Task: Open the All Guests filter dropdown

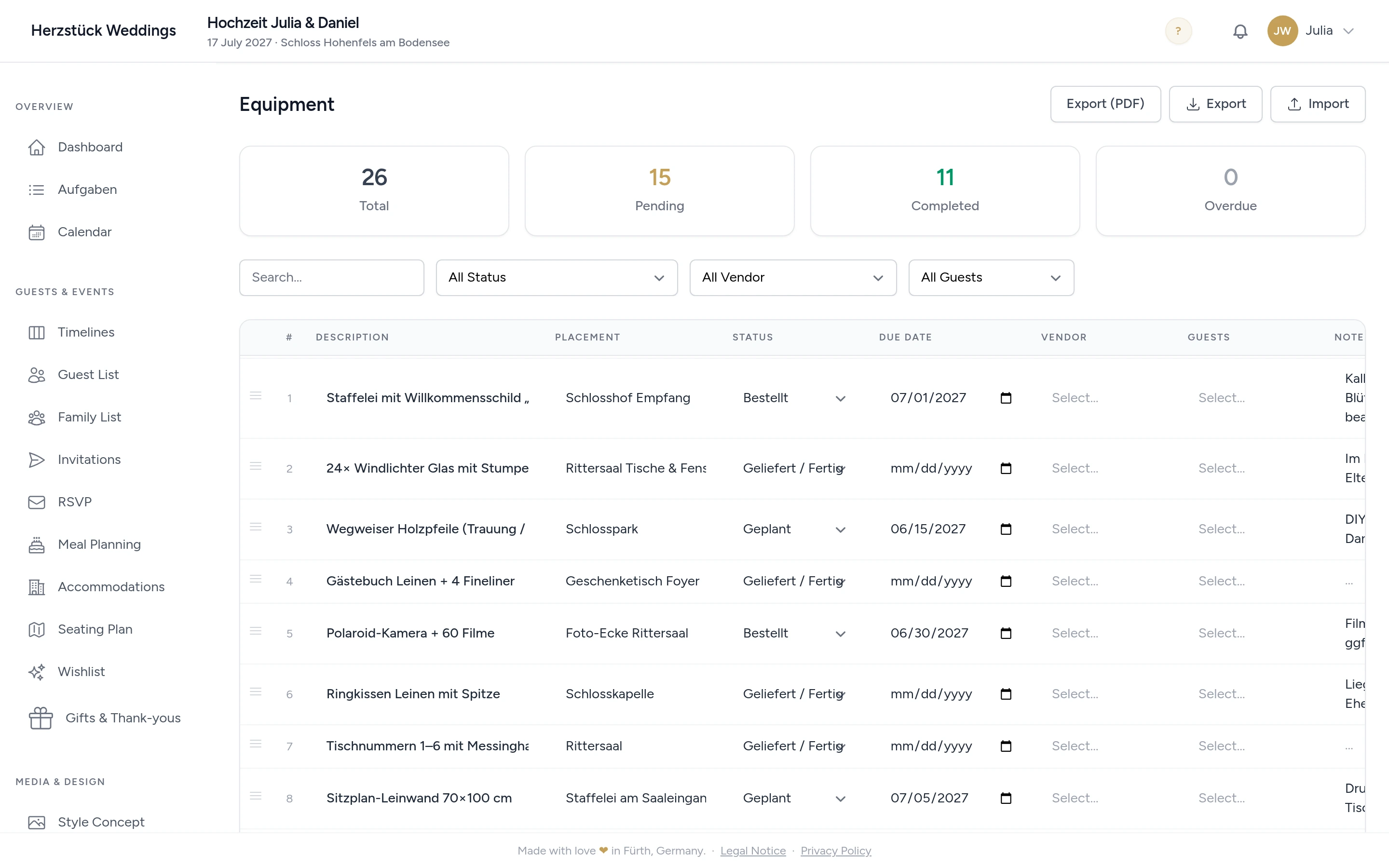Action: (991, 278)
